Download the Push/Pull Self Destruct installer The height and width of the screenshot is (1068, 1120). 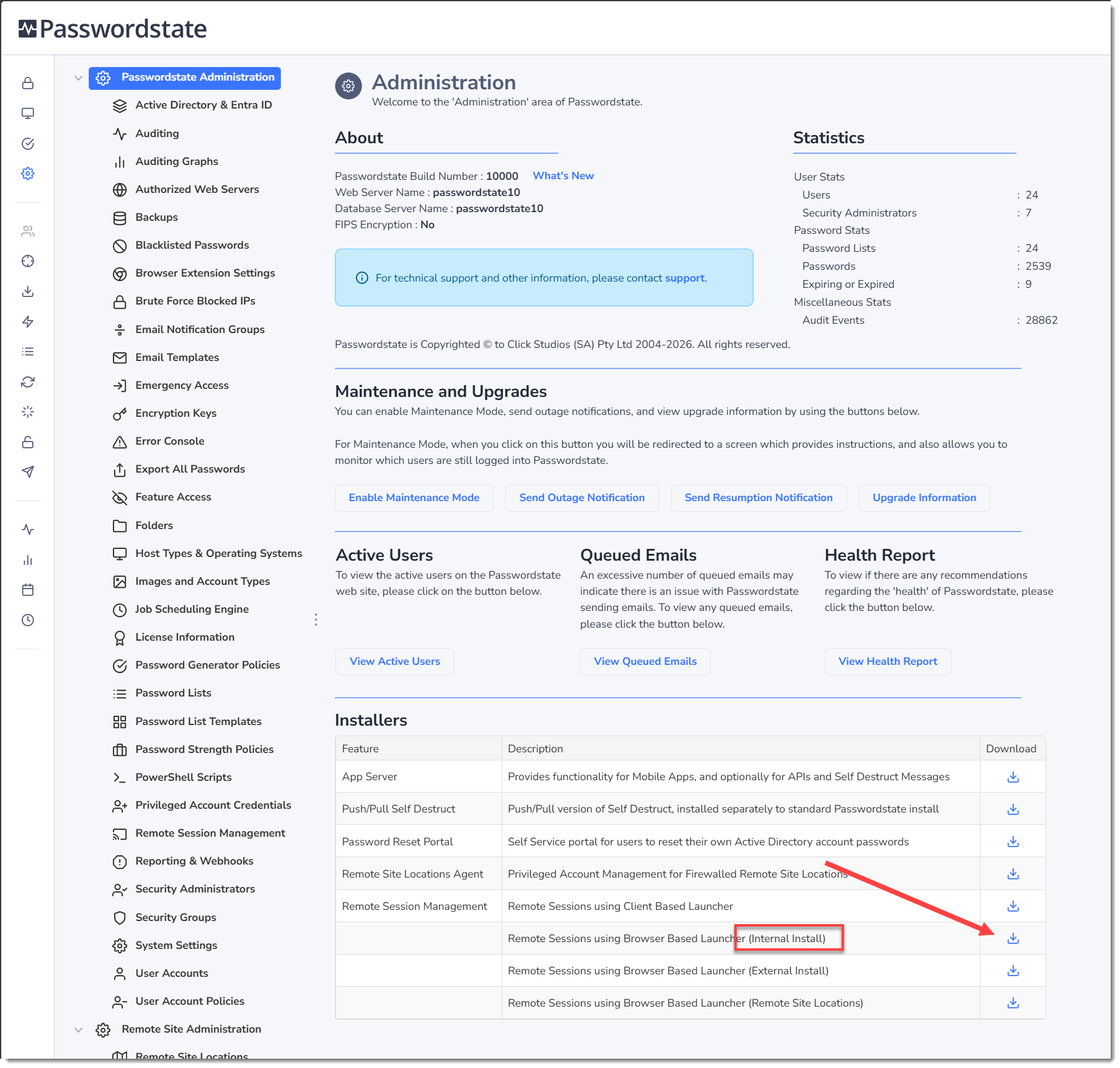tap(1013, 809)
